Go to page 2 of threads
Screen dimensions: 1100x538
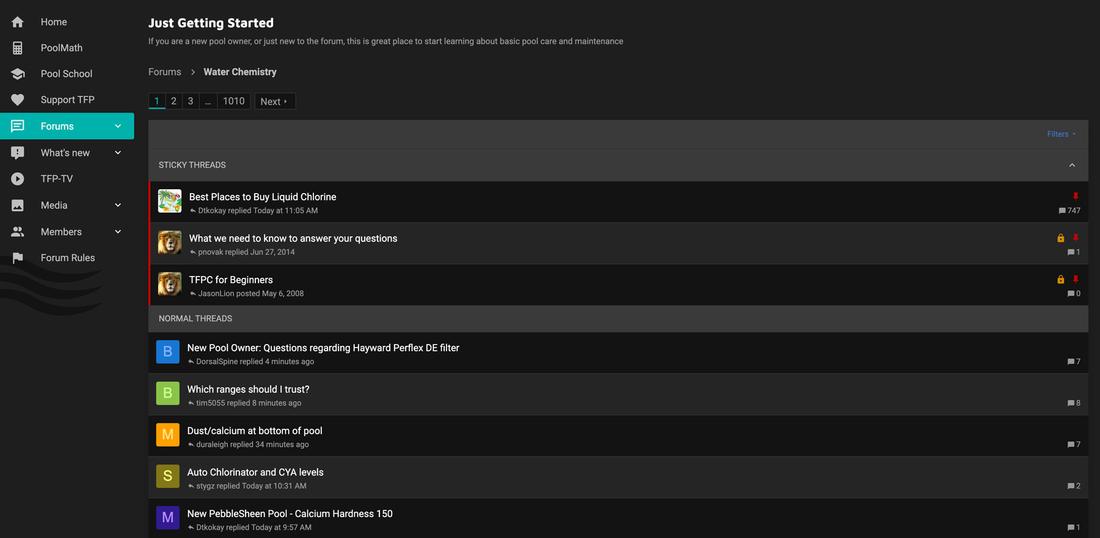click(173, 101)
